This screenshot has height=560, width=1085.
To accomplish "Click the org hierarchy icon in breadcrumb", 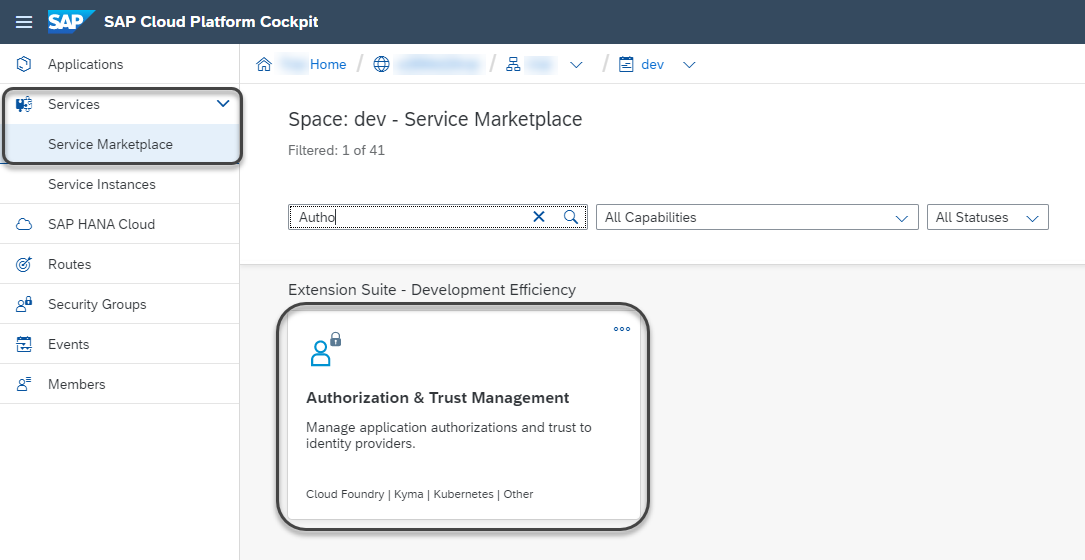I will point(513,64).
